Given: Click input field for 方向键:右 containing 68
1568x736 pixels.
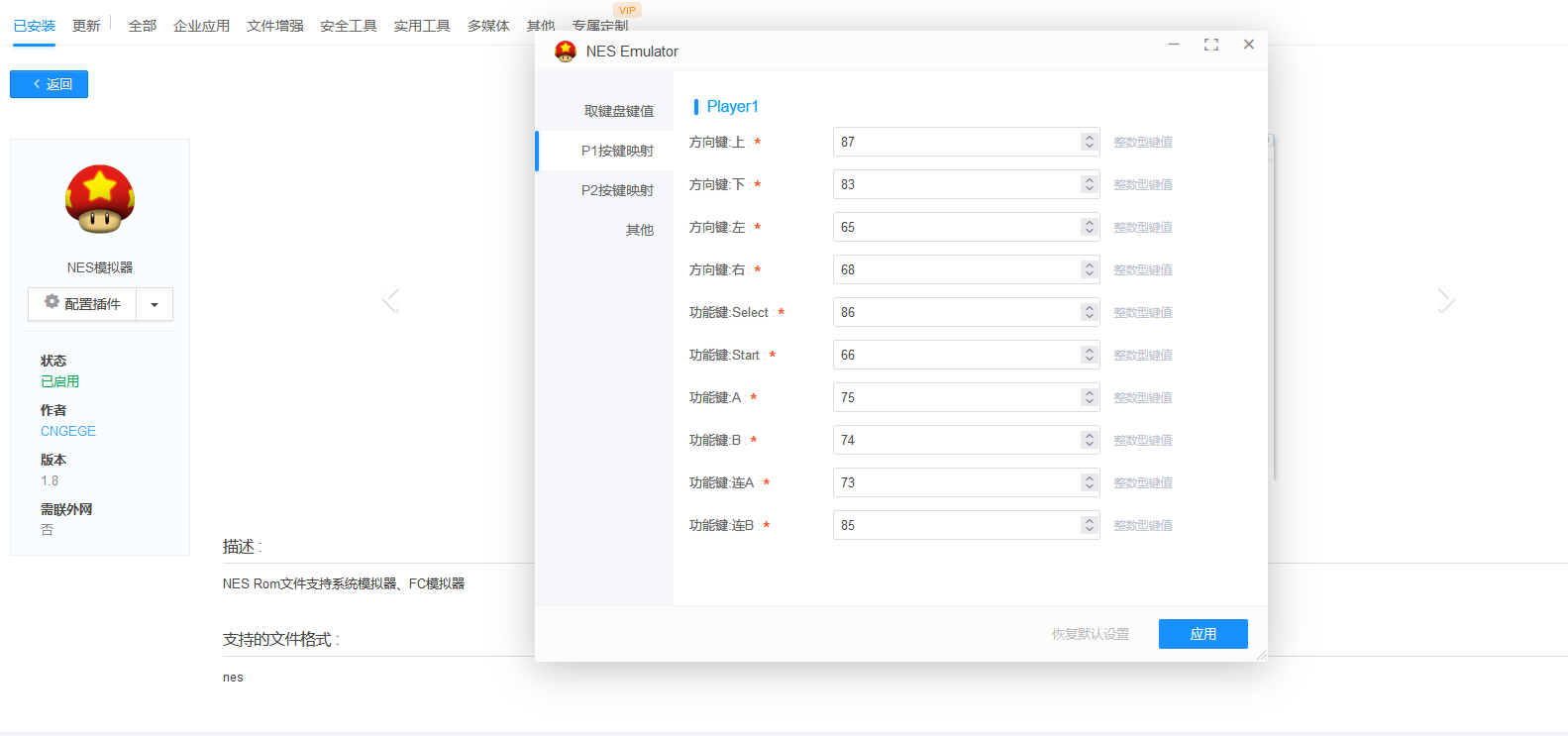Looking at the screenshot, I should [966, 269].
